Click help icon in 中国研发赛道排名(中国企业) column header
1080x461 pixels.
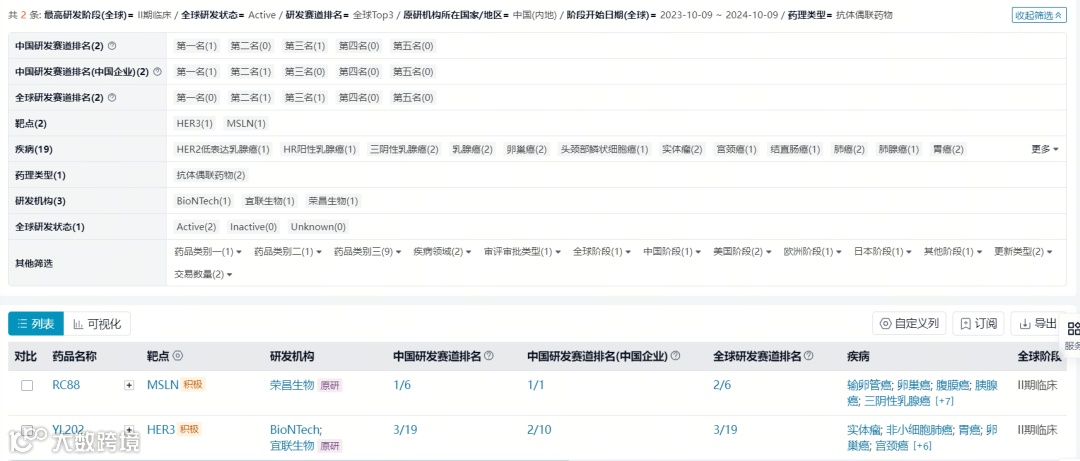coord(675,356)
